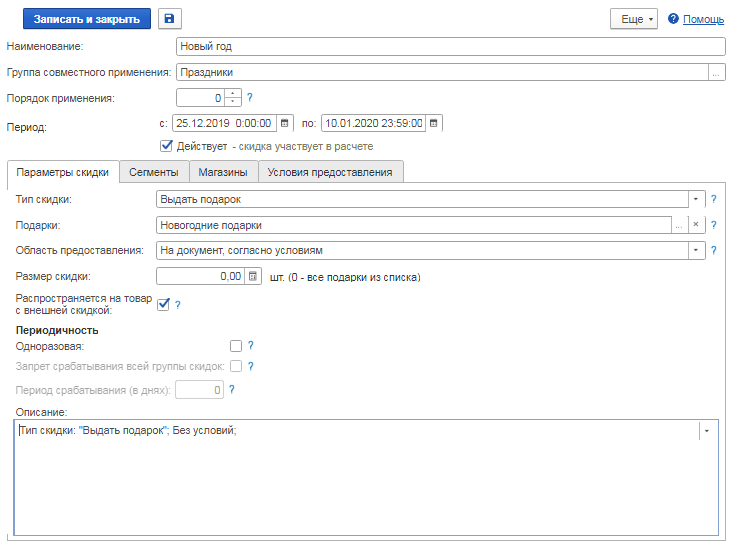Screen dimensions: 730x547
Task: Expand the Описание field dropdown arrow
Action: click(707, 431)
